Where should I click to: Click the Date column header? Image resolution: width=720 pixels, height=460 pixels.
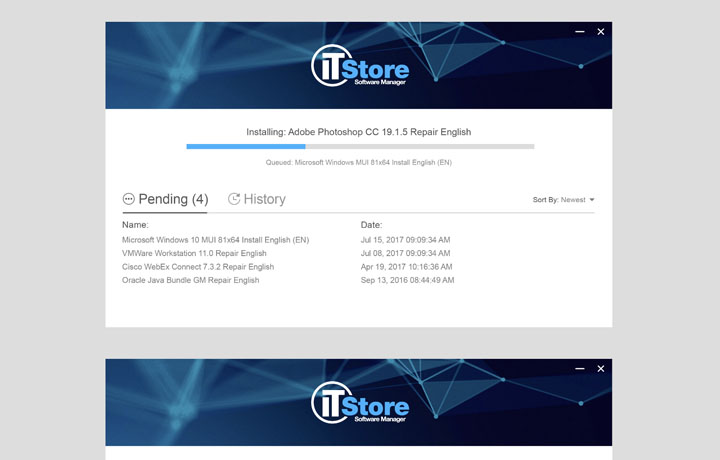click(x=371, y=225)
